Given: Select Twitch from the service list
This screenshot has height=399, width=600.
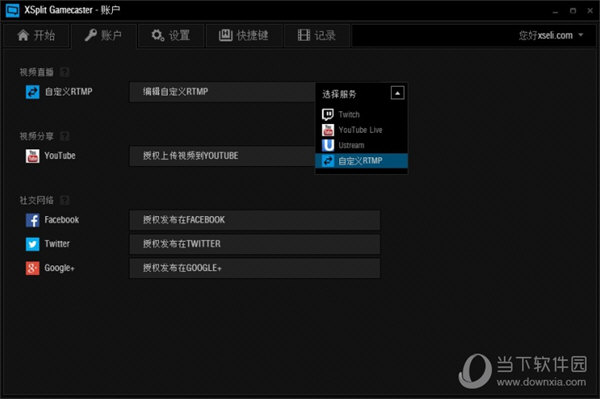Looking at the screenshot, I should (361, 114).
